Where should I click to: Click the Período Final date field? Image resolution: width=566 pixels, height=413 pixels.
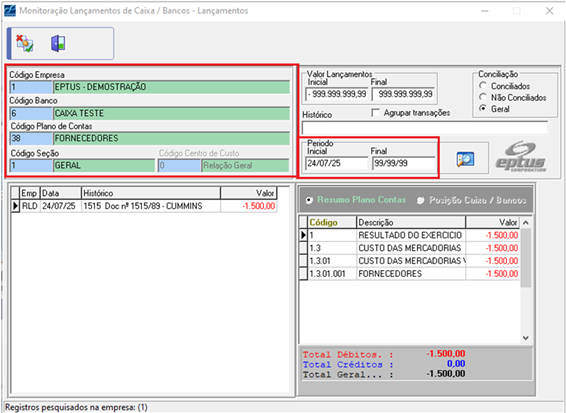point(404,163)
